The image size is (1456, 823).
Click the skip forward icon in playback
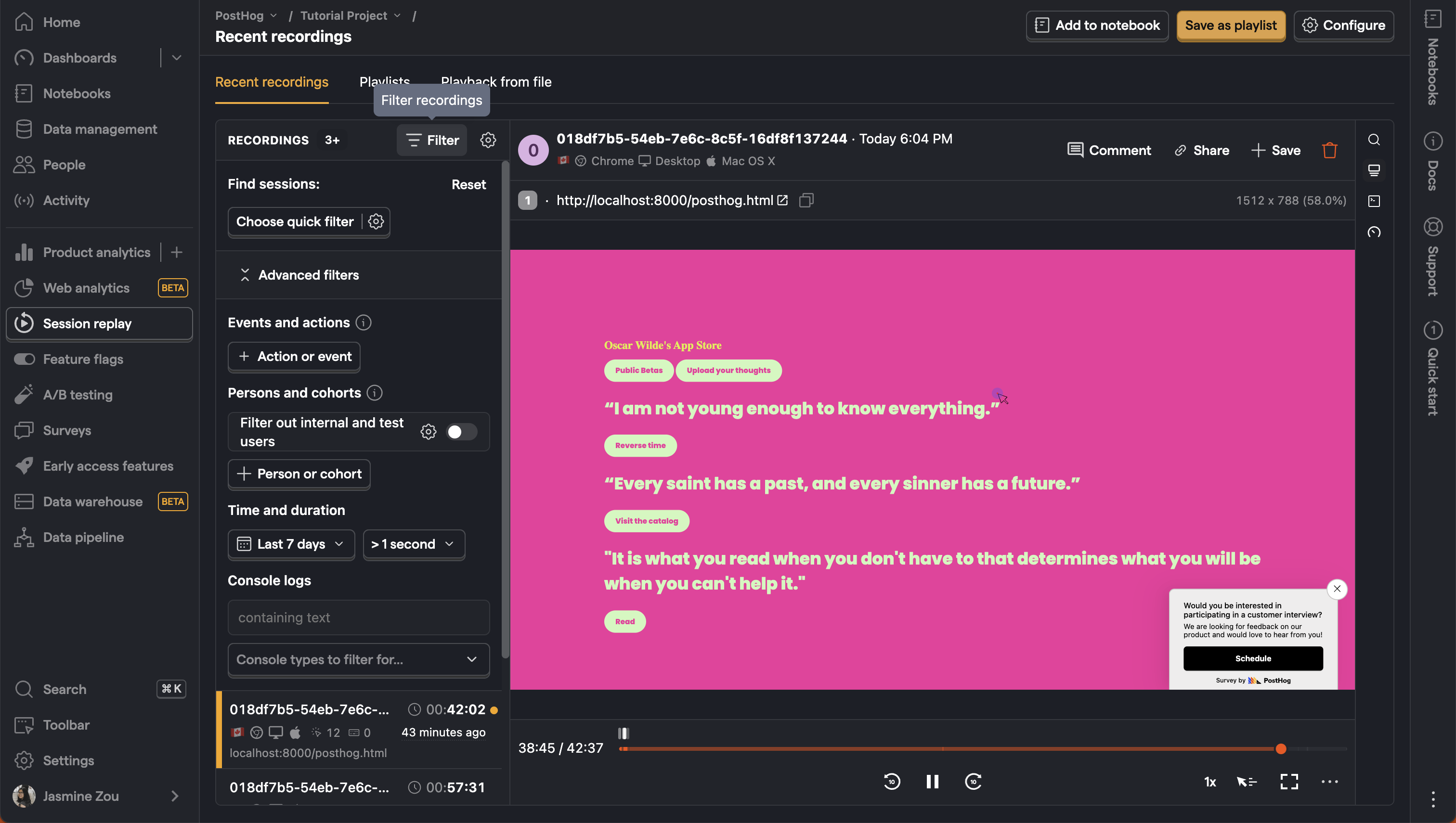click(973, 780)
